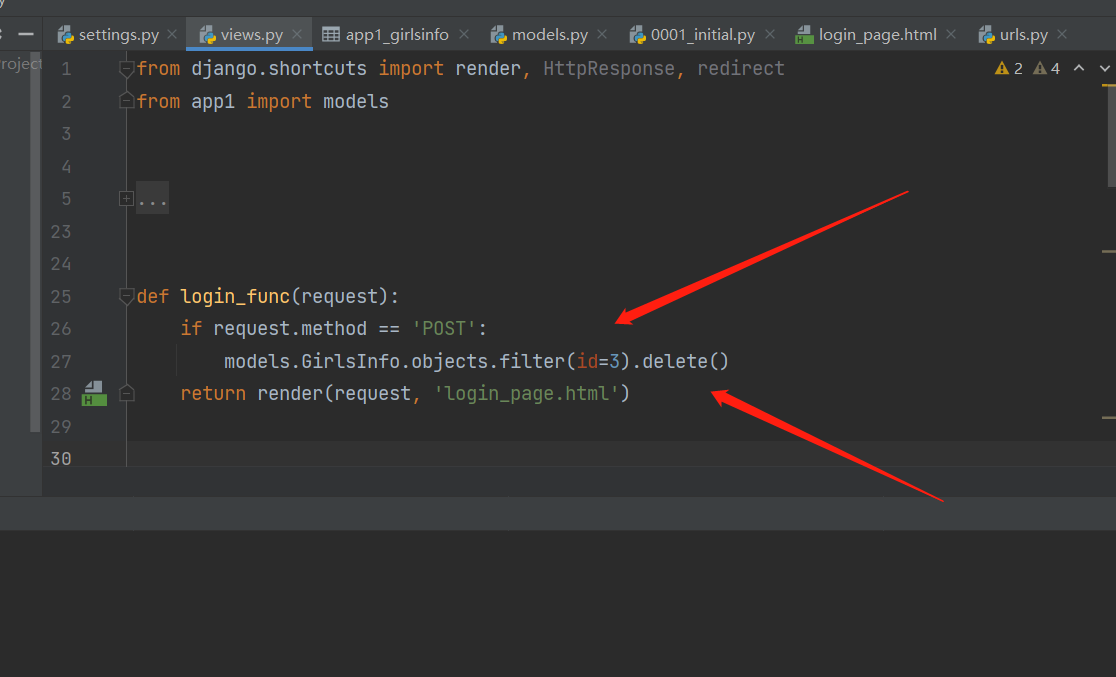Click the 'POST' string on line 26

tap(444, 328)
